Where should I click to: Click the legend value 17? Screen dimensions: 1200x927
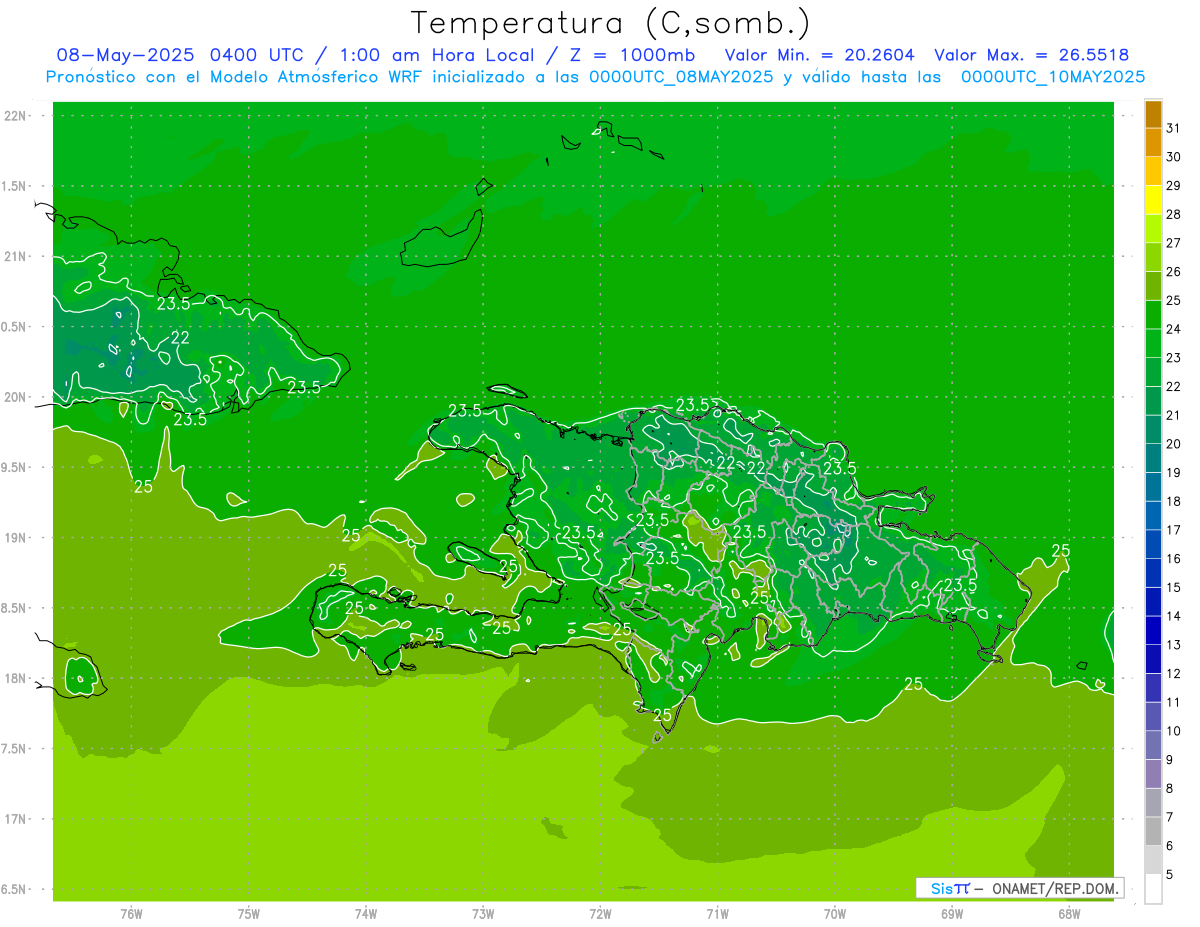pyautogui.click(x=1173, y=530)
